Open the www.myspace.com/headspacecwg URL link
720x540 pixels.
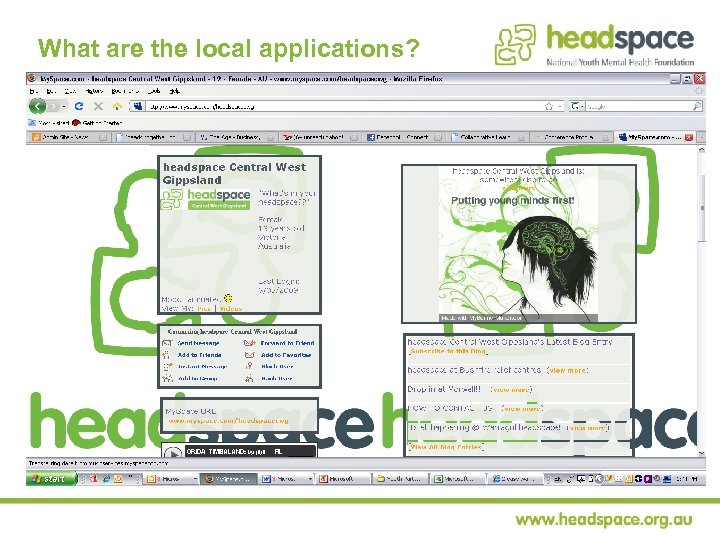(x=228, y=421)
